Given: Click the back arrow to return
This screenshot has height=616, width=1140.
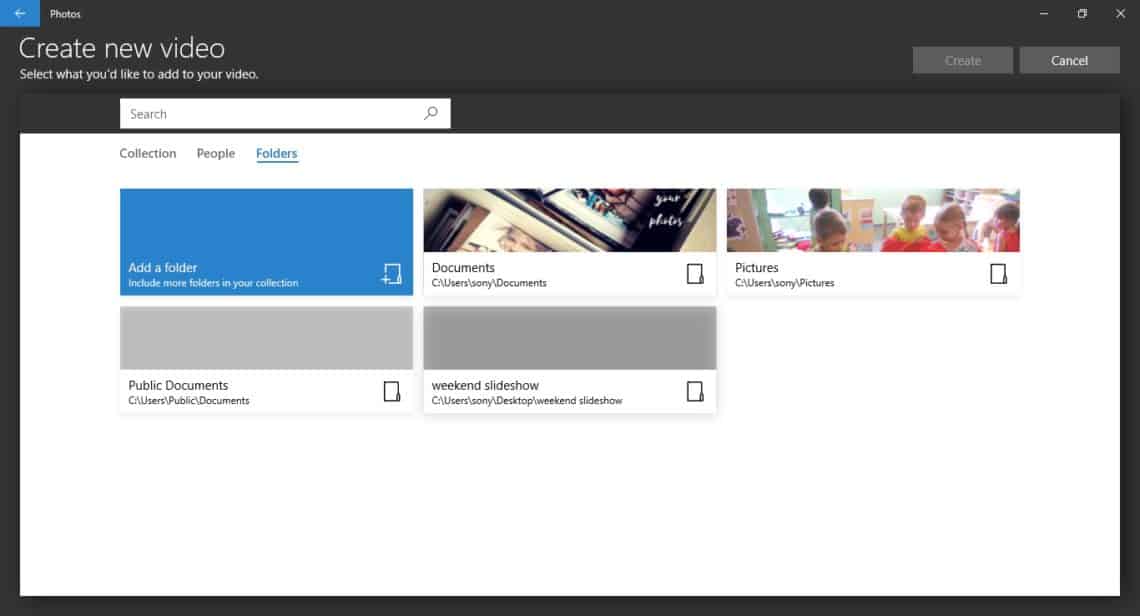Looking at the screenshot, I should (18, 13).
